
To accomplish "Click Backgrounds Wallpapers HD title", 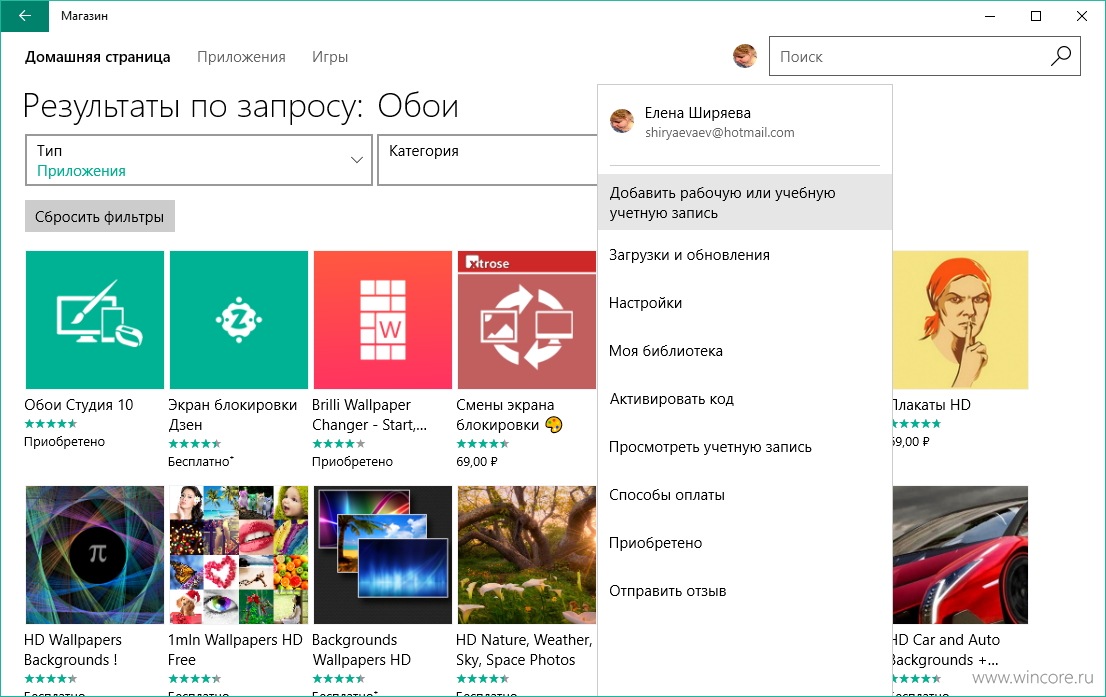I will (361, 649).
